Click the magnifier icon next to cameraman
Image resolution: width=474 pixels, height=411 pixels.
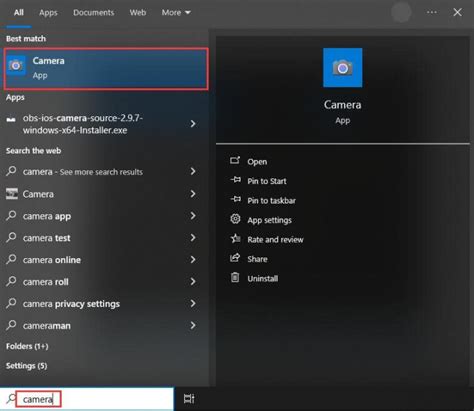click(x=11, y=325)
